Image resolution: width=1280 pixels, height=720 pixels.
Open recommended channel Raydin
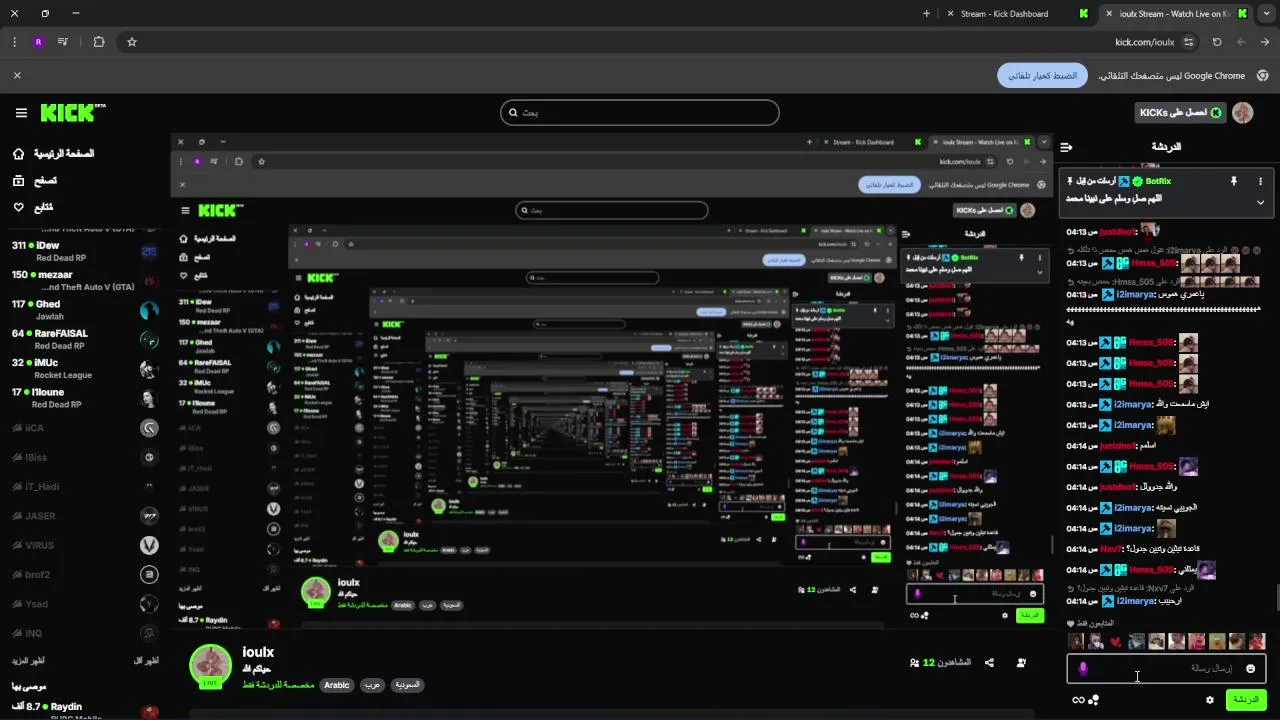[x=84, y=710]
